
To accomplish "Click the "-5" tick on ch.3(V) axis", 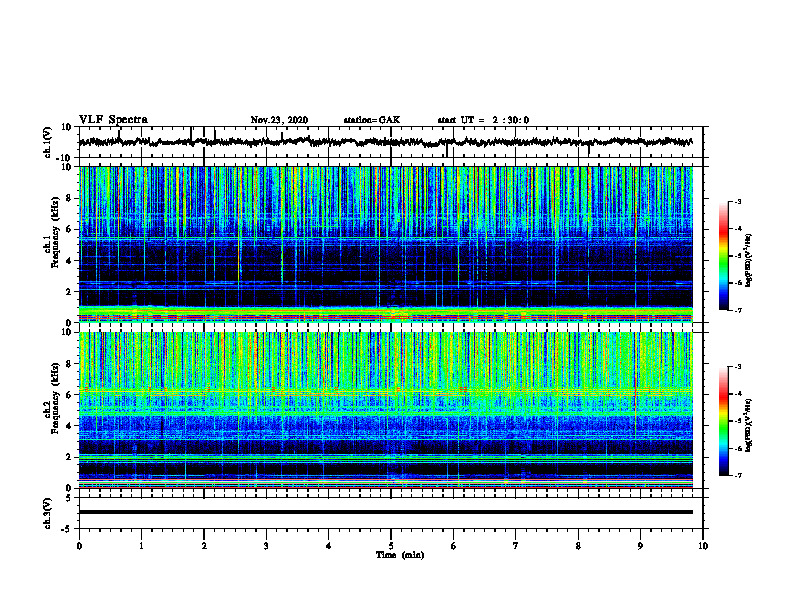I will pos(68,529).
